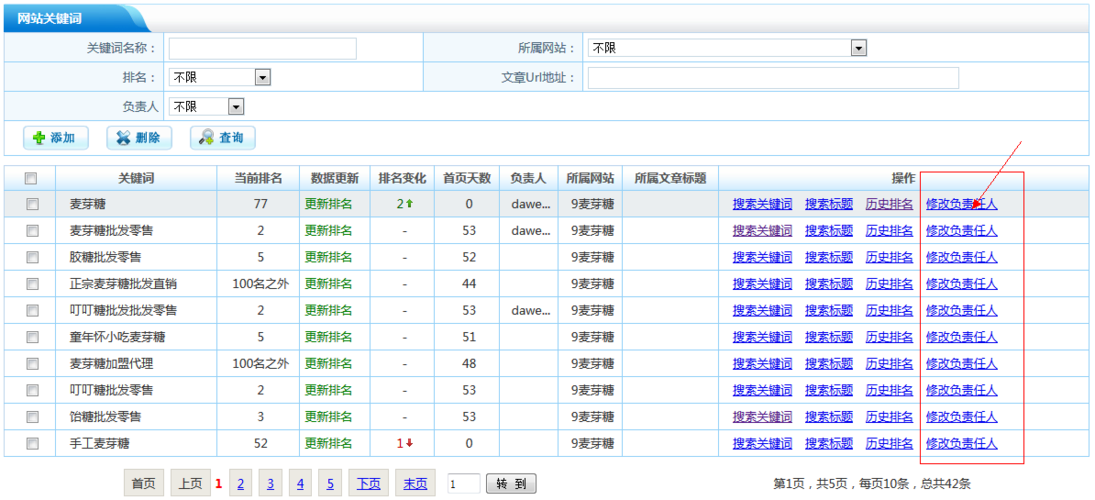Click 修改负责任人 for 手工麦芽糖 row

tap(962, 443)
